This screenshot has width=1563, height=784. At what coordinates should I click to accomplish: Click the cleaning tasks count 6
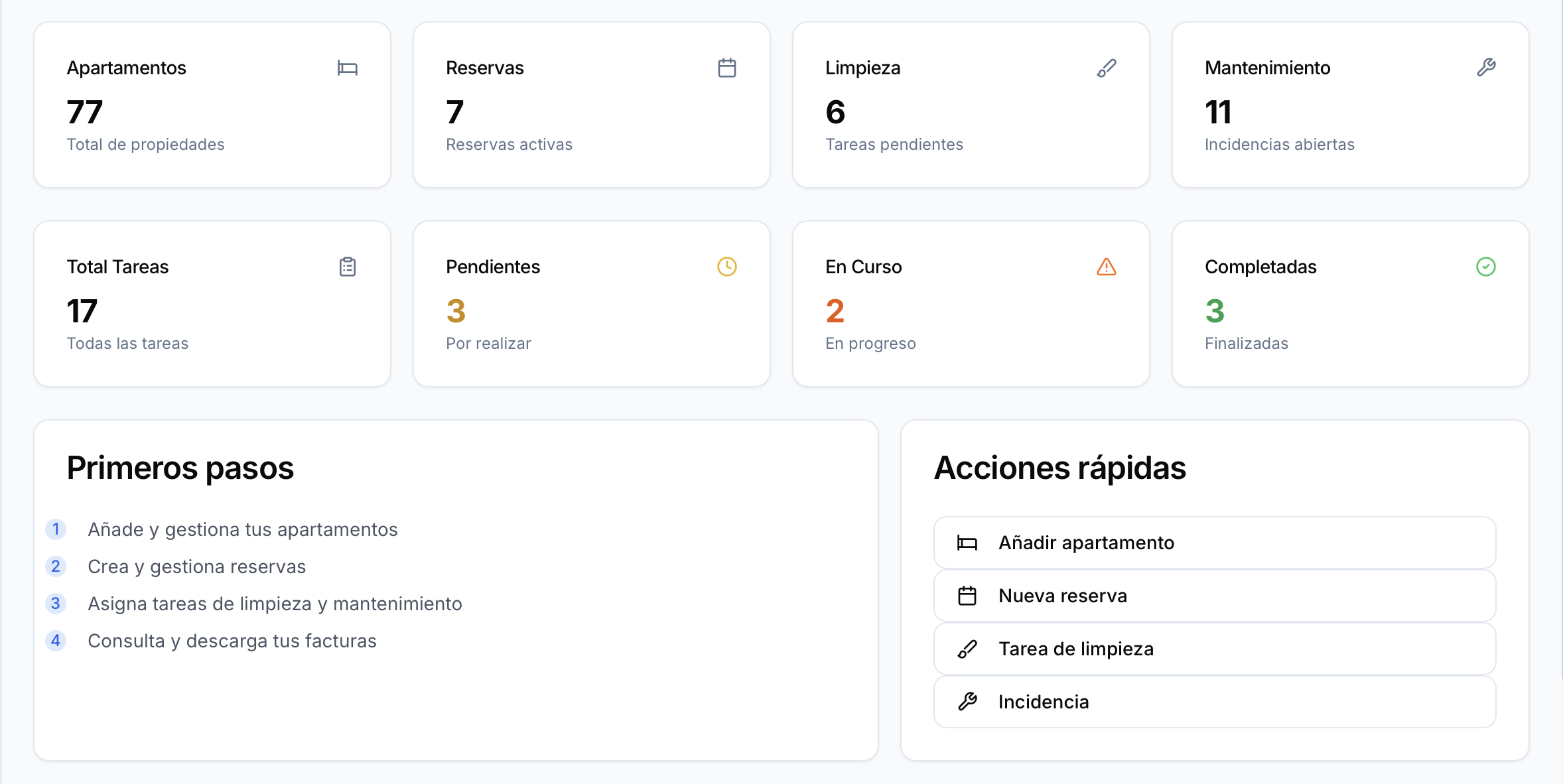(x=835, y=111)
